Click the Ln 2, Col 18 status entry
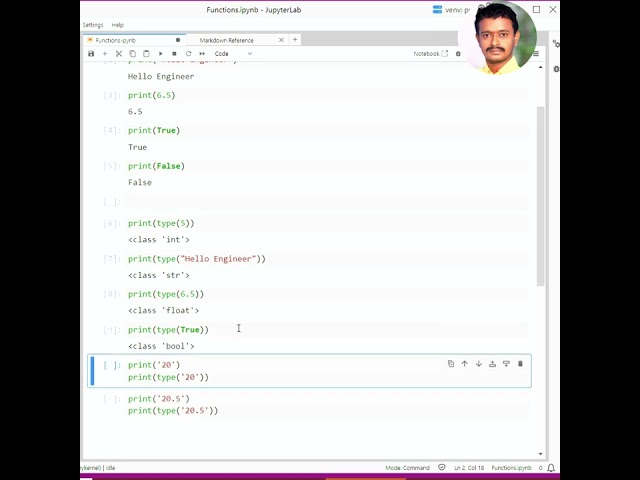640x480 pixels. [x=469, y=468]
